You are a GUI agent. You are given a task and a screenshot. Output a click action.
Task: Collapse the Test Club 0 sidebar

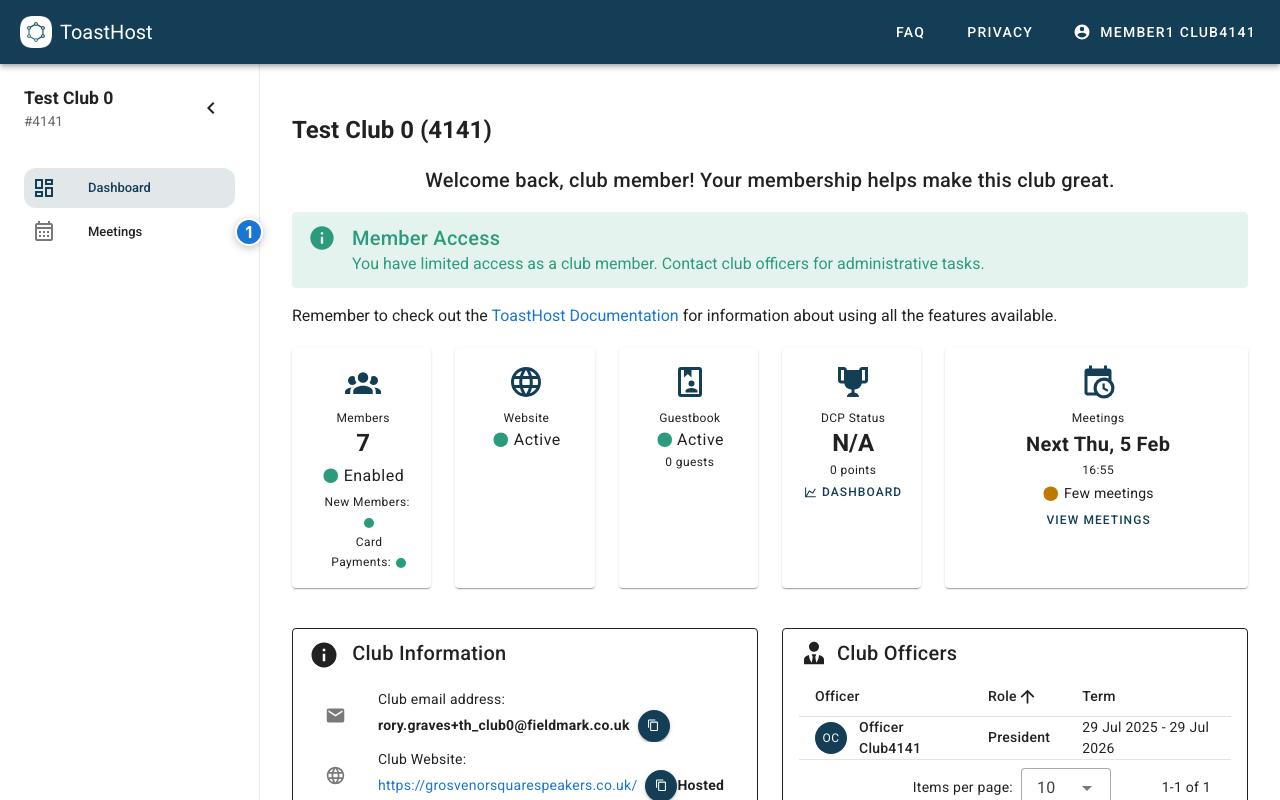tap(211, 107)
